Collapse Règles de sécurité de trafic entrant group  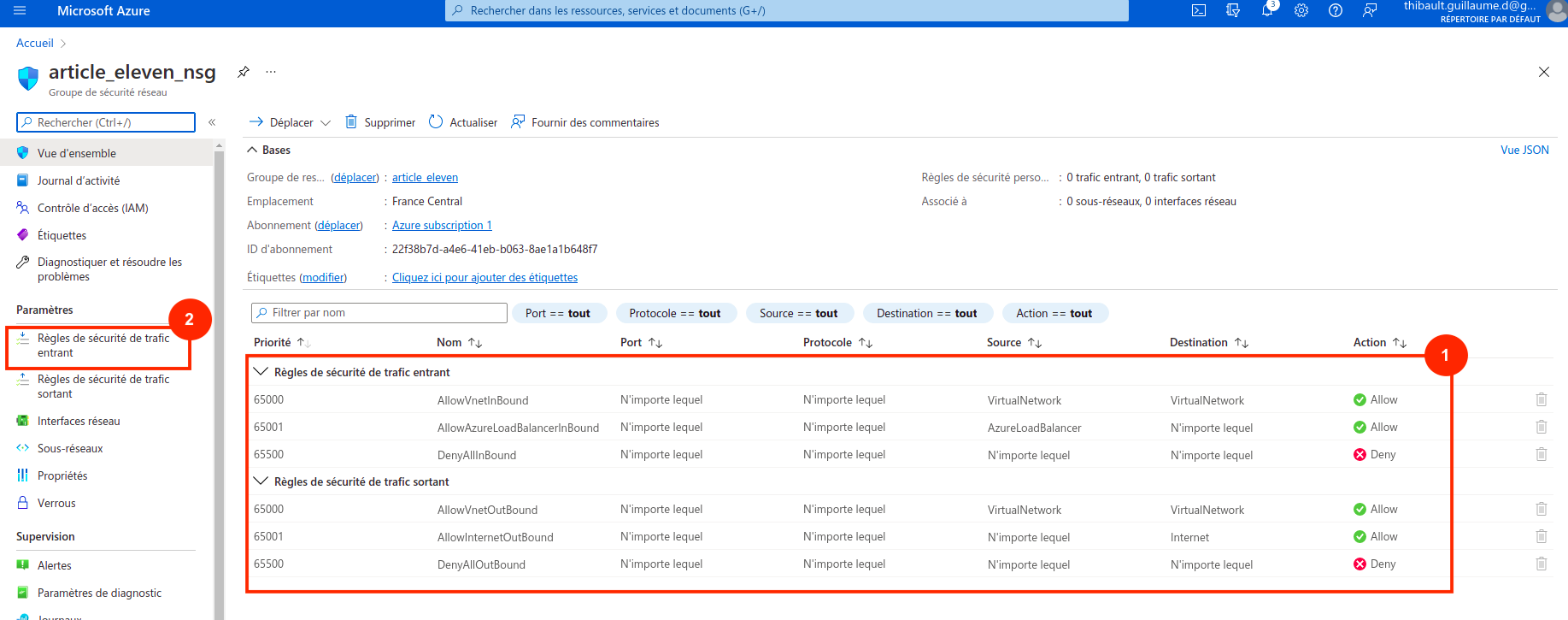[261, 372]
